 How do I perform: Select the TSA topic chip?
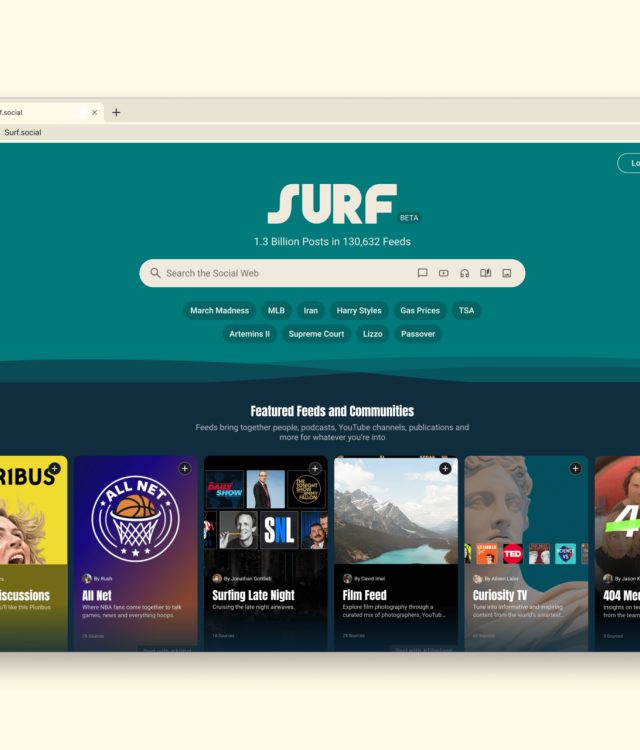[466, 310]
